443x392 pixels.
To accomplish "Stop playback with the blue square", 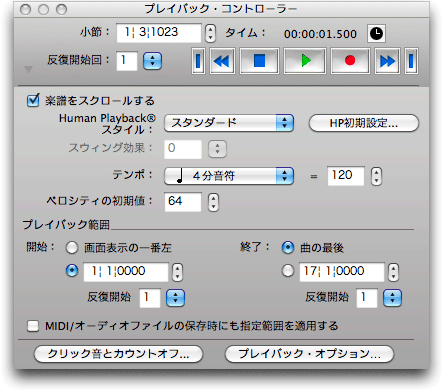I will 259,61.
